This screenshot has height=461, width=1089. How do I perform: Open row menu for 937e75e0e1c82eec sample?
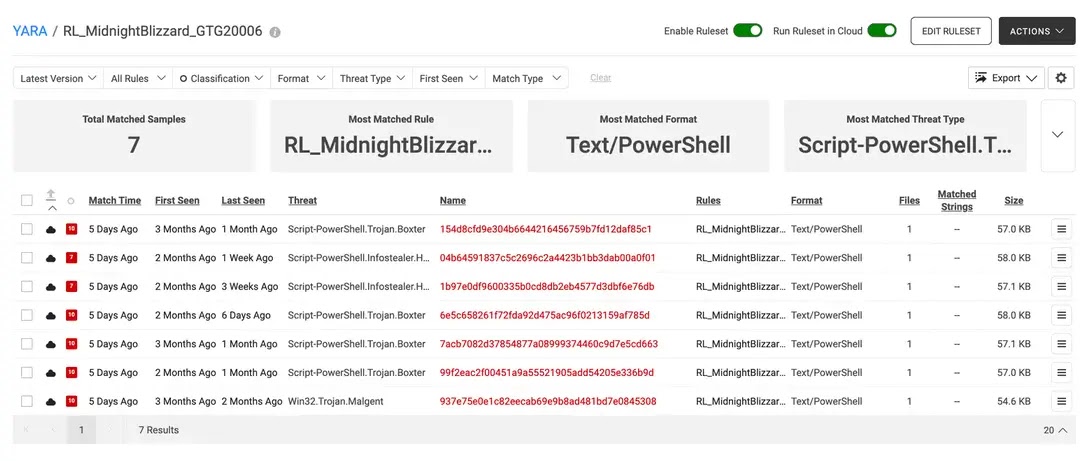coord(1061,401)
